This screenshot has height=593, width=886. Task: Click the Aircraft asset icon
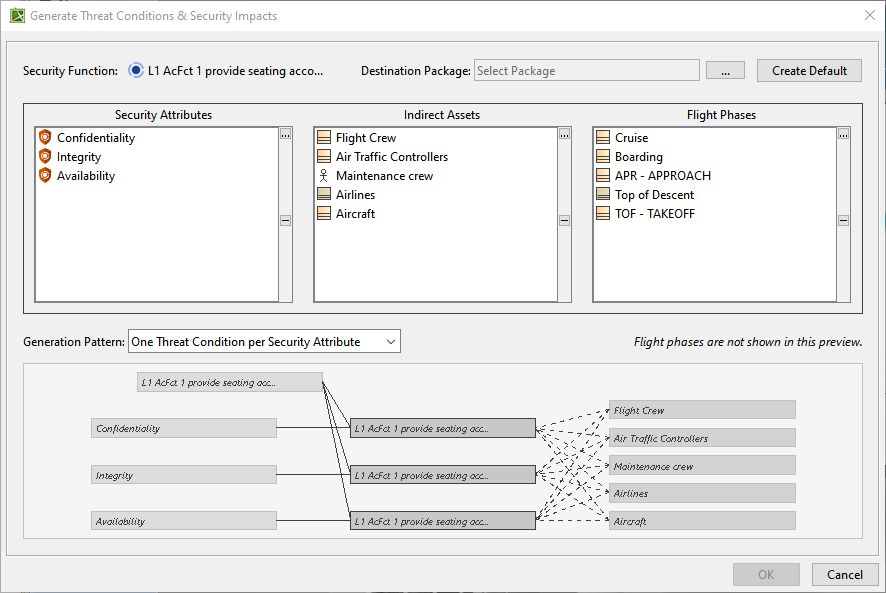pyautogui.click(x=323, y=214)
